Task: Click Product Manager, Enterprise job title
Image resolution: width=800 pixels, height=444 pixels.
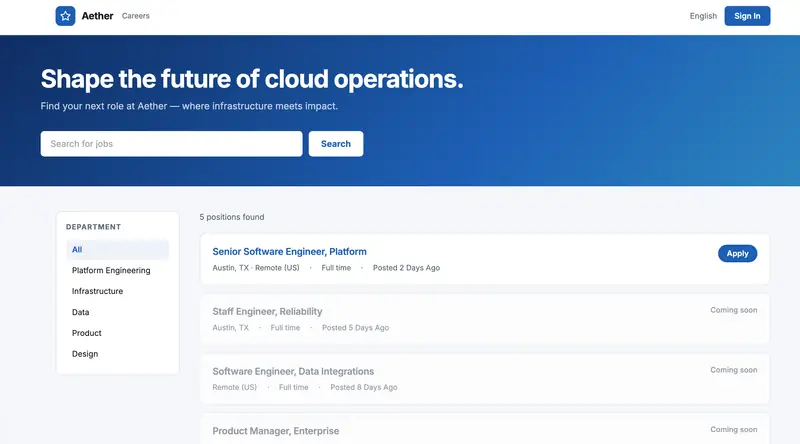Action: point(276,431)
